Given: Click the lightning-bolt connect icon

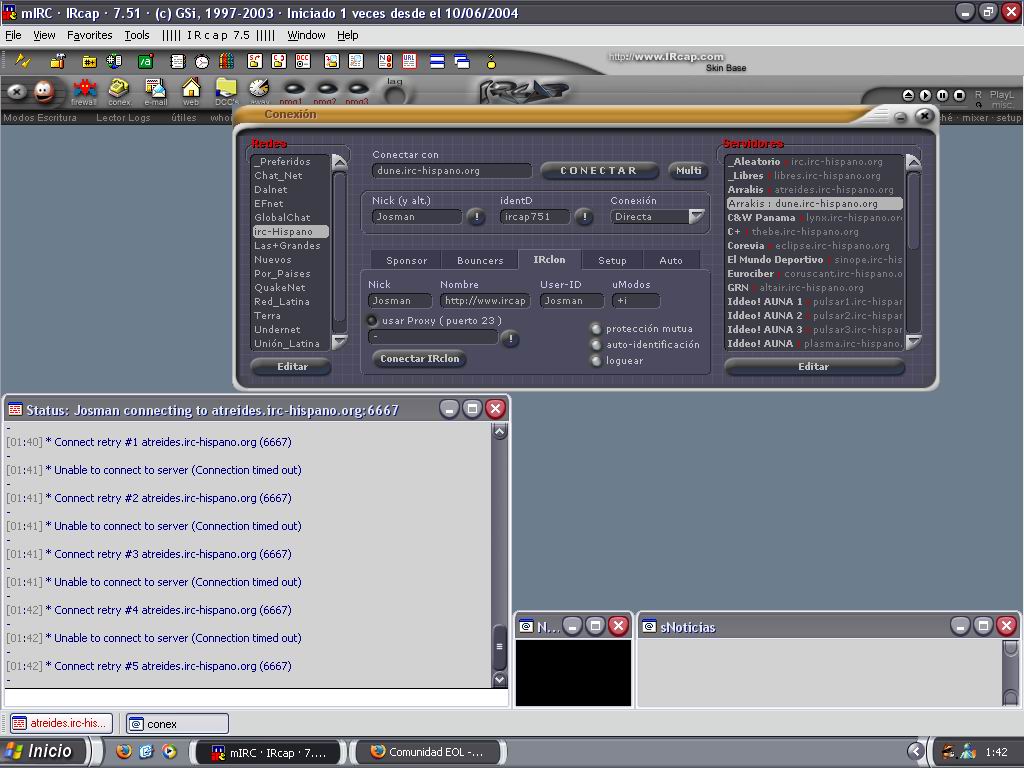Looking at the screenshot, I should (x=23, y=61).
